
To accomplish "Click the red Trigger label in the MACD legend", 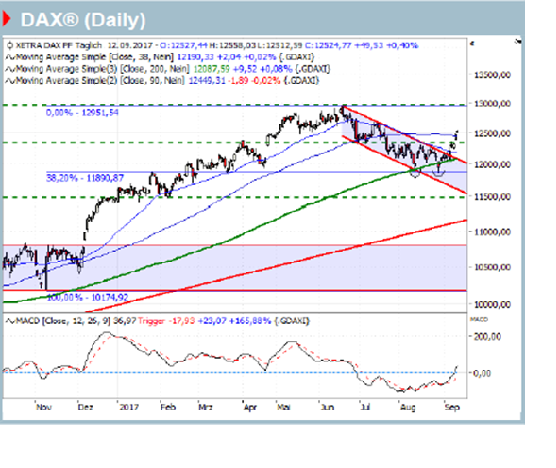I will point(151,321).
